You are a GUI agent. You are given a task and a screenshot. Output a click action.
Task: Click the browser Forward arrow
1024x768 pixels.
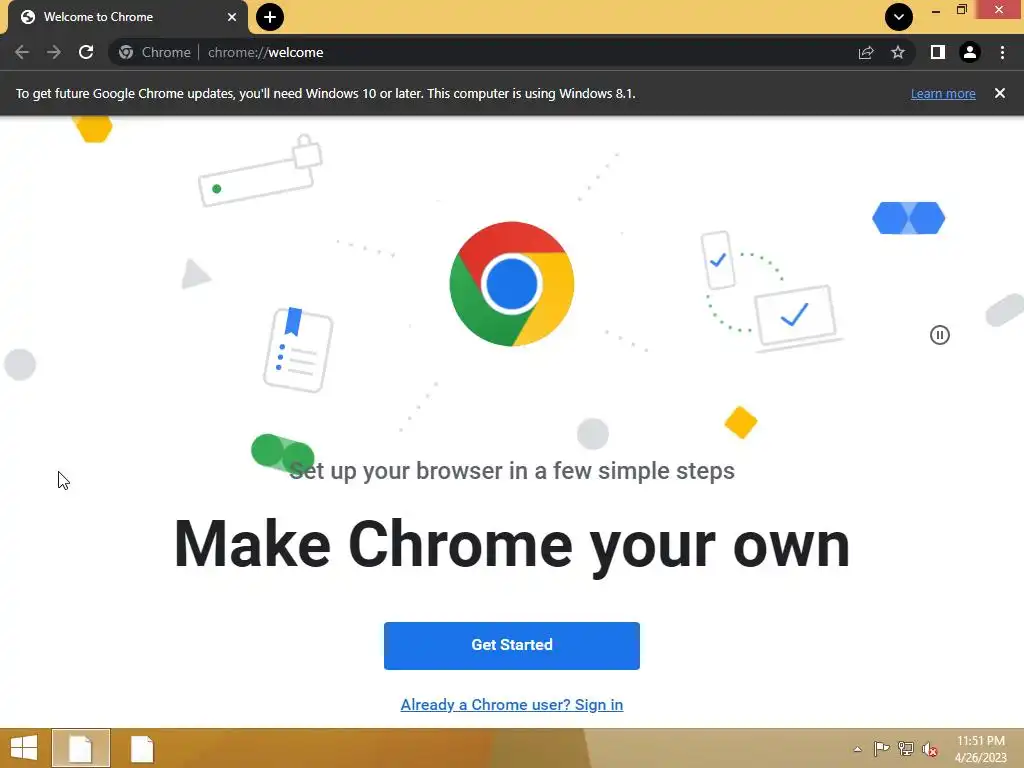click(54, 52)
